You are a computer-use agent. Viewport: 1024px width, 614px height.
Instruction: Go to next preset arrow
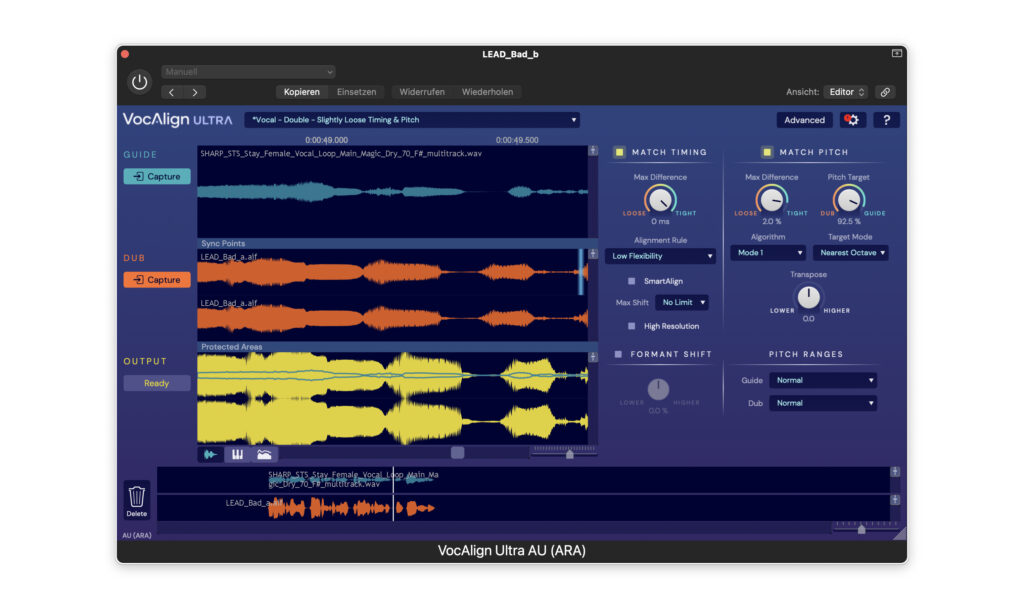pyautogui.click(x=195, y=92)
